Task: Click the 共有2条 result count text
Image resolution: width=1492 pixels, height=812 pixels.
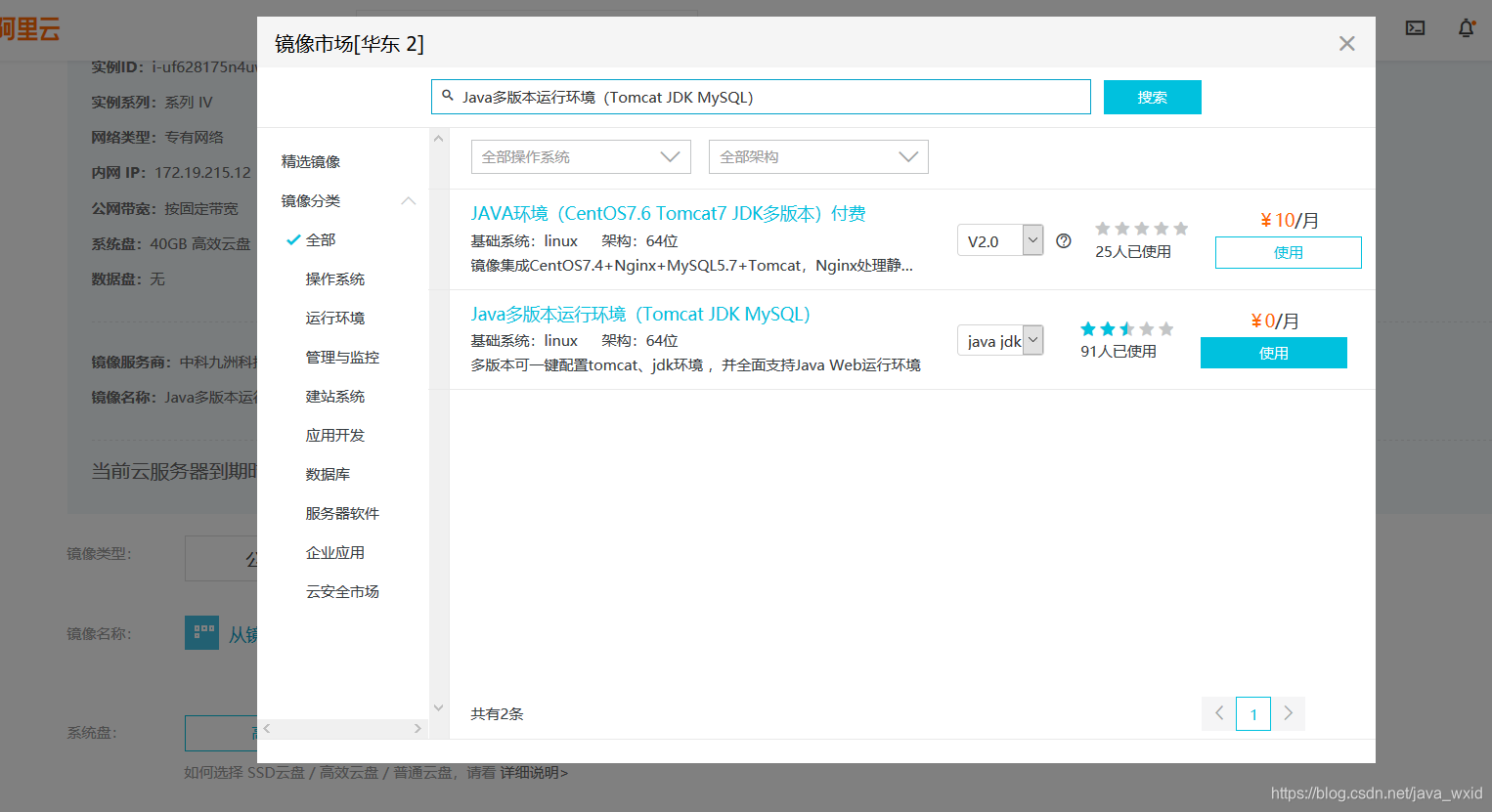Action: pyautogui.click(x=497, y=714)
